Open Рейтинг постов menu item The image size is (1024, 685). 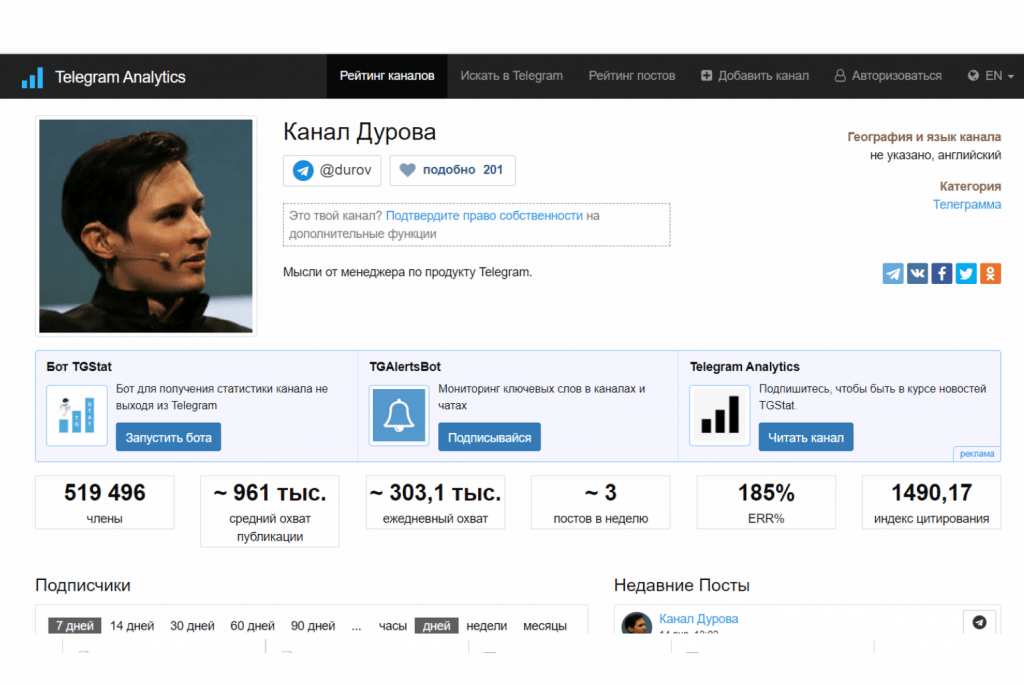[632, 76]
